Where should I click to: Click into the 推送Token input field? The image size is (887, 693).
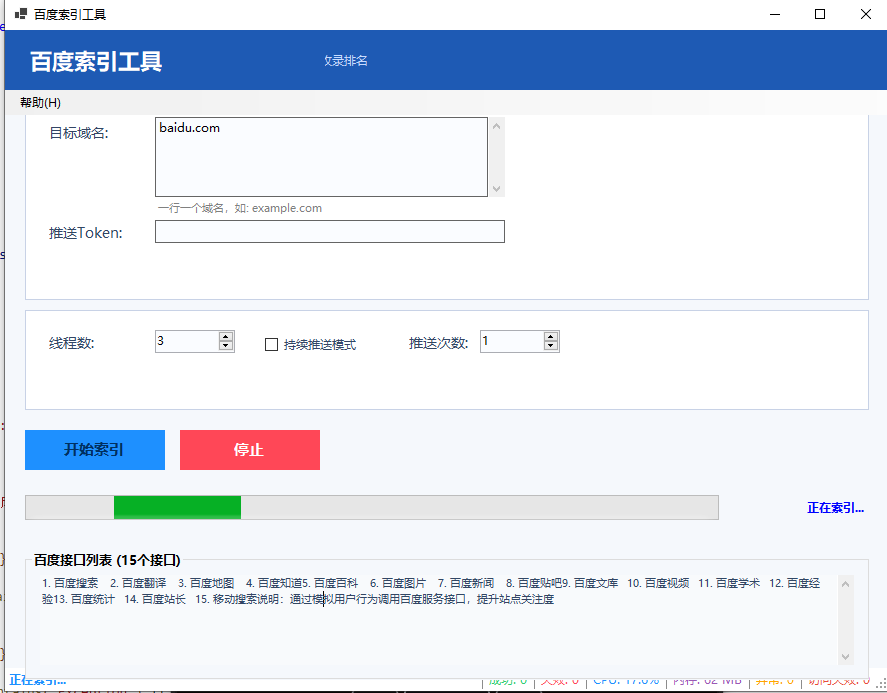click(330, 231)
